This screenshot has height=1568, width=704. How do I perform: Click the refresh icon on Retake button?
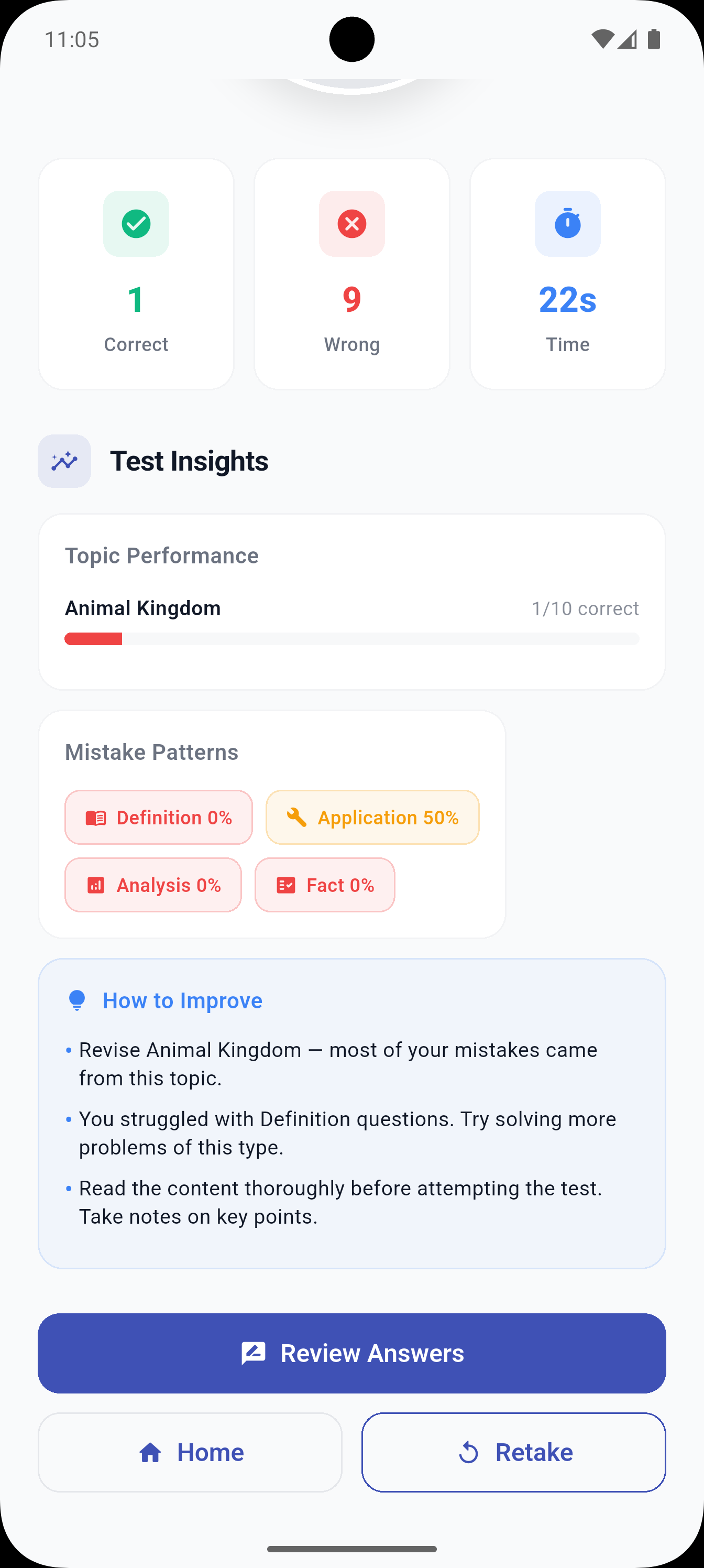468,1452
